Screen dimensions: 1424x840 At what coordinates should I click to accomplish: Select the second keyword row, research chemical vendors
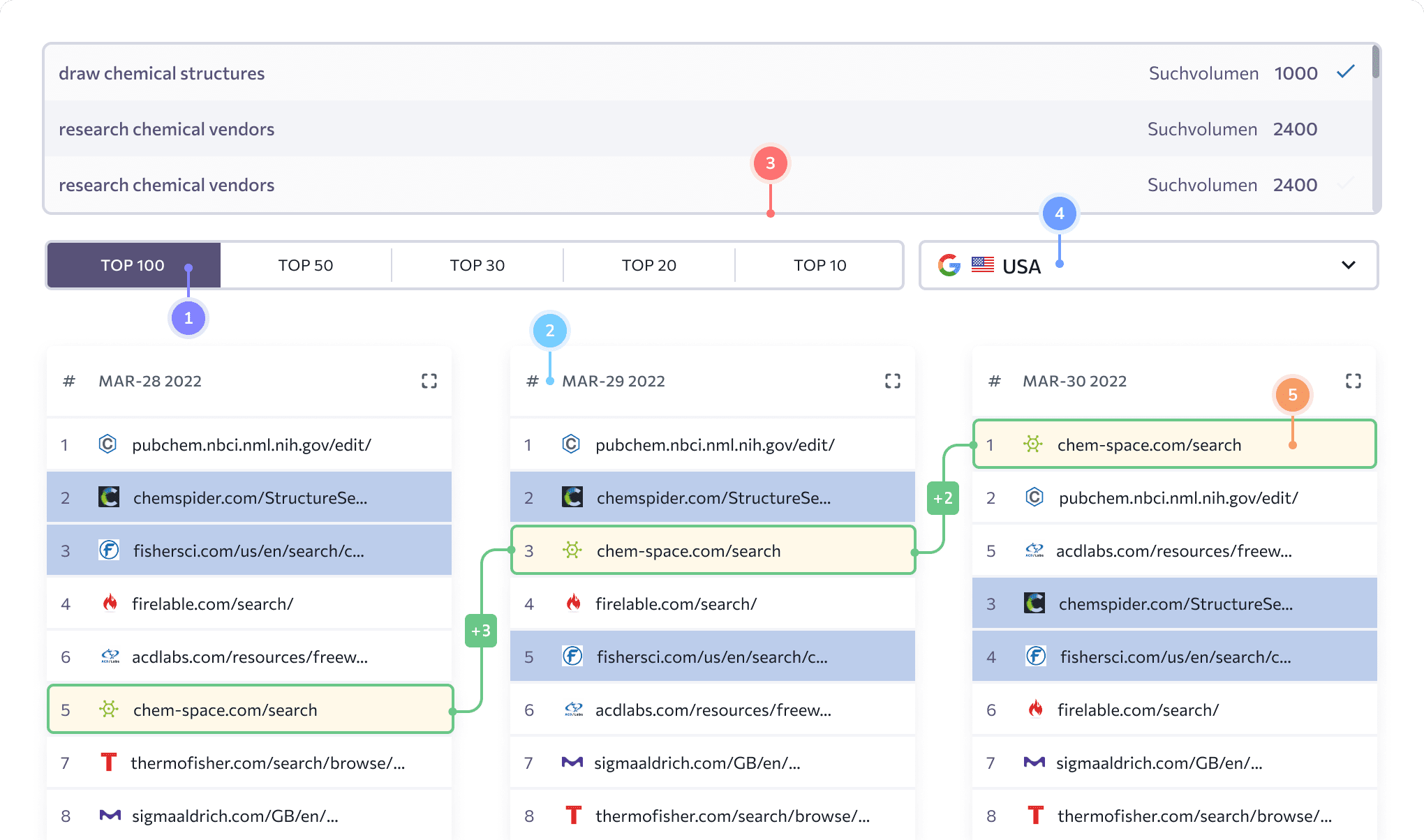click(708, 129)
